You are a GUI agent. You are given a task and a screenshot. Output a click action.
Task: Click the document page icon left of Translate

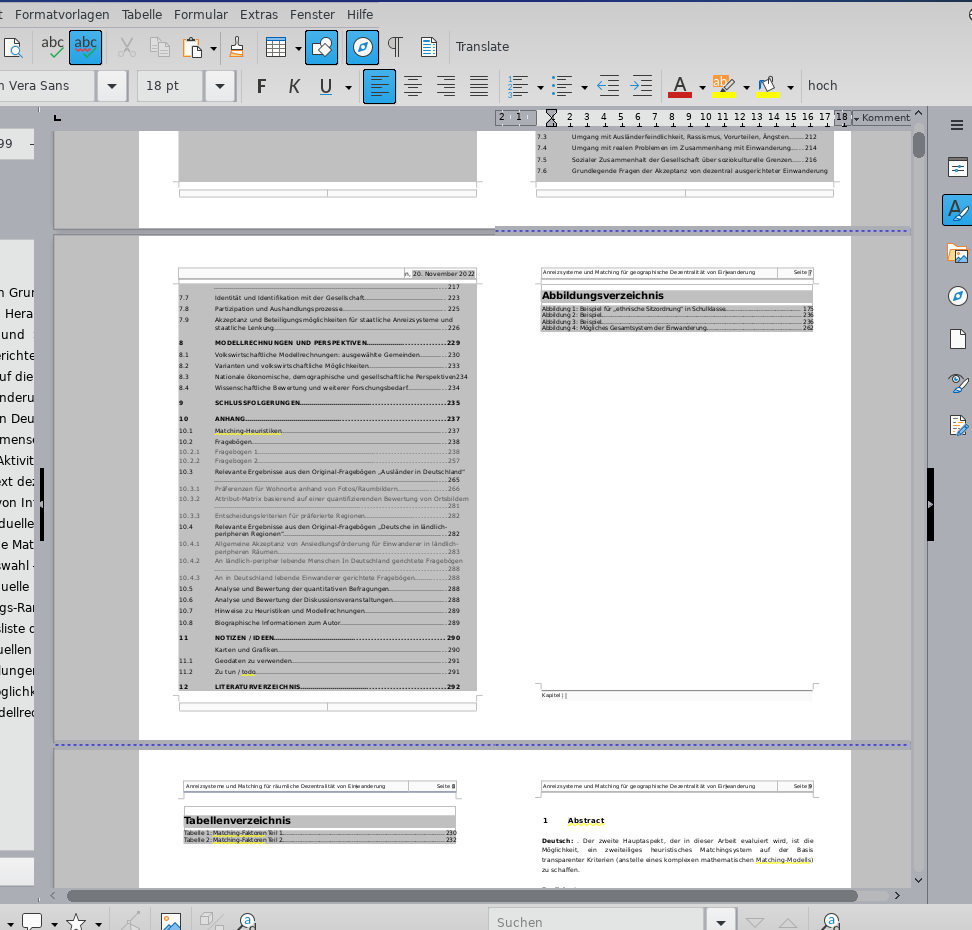coord(428,48)
